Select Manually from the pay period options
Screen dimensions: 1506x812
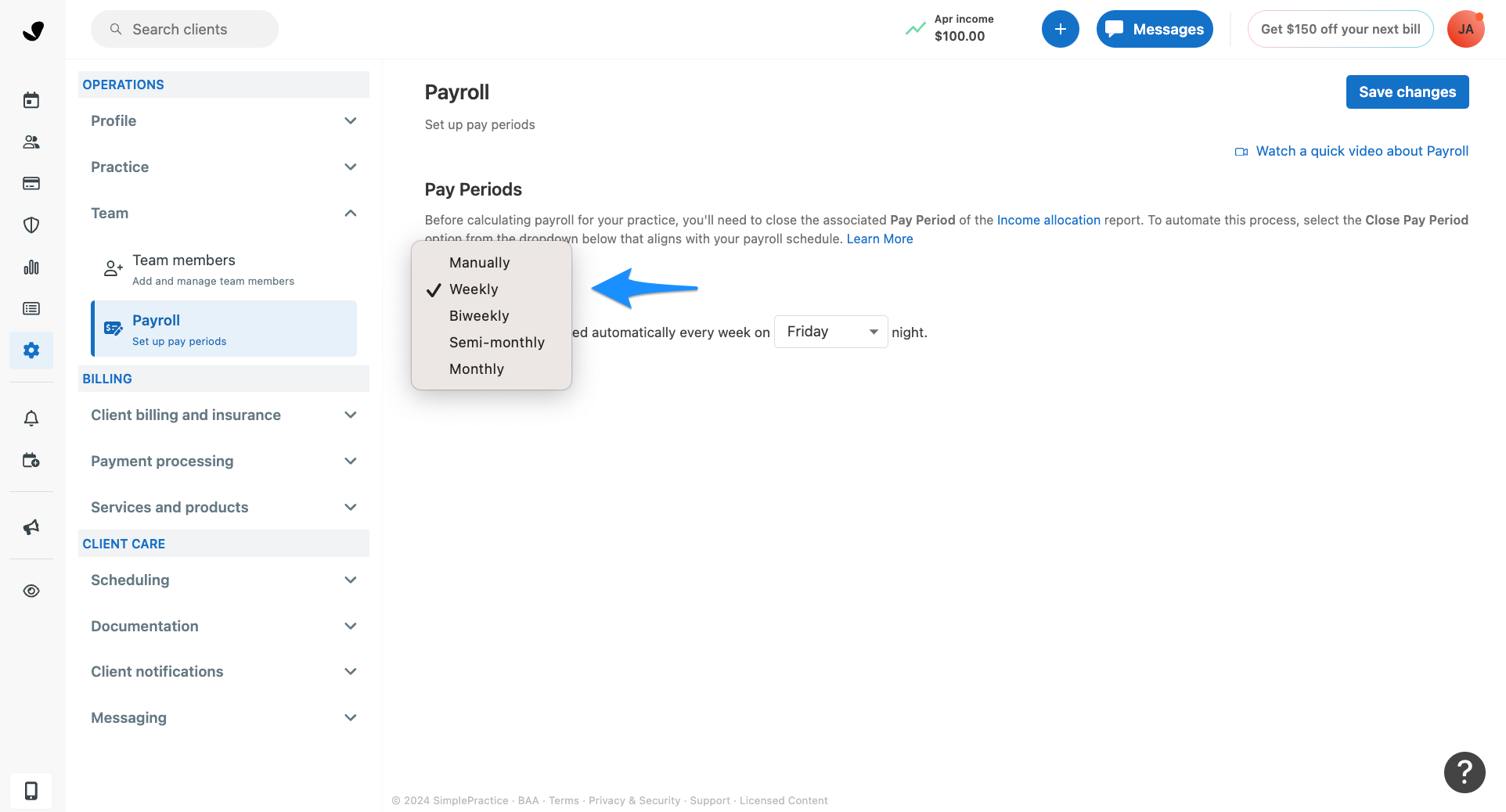[x=479, y=262]
